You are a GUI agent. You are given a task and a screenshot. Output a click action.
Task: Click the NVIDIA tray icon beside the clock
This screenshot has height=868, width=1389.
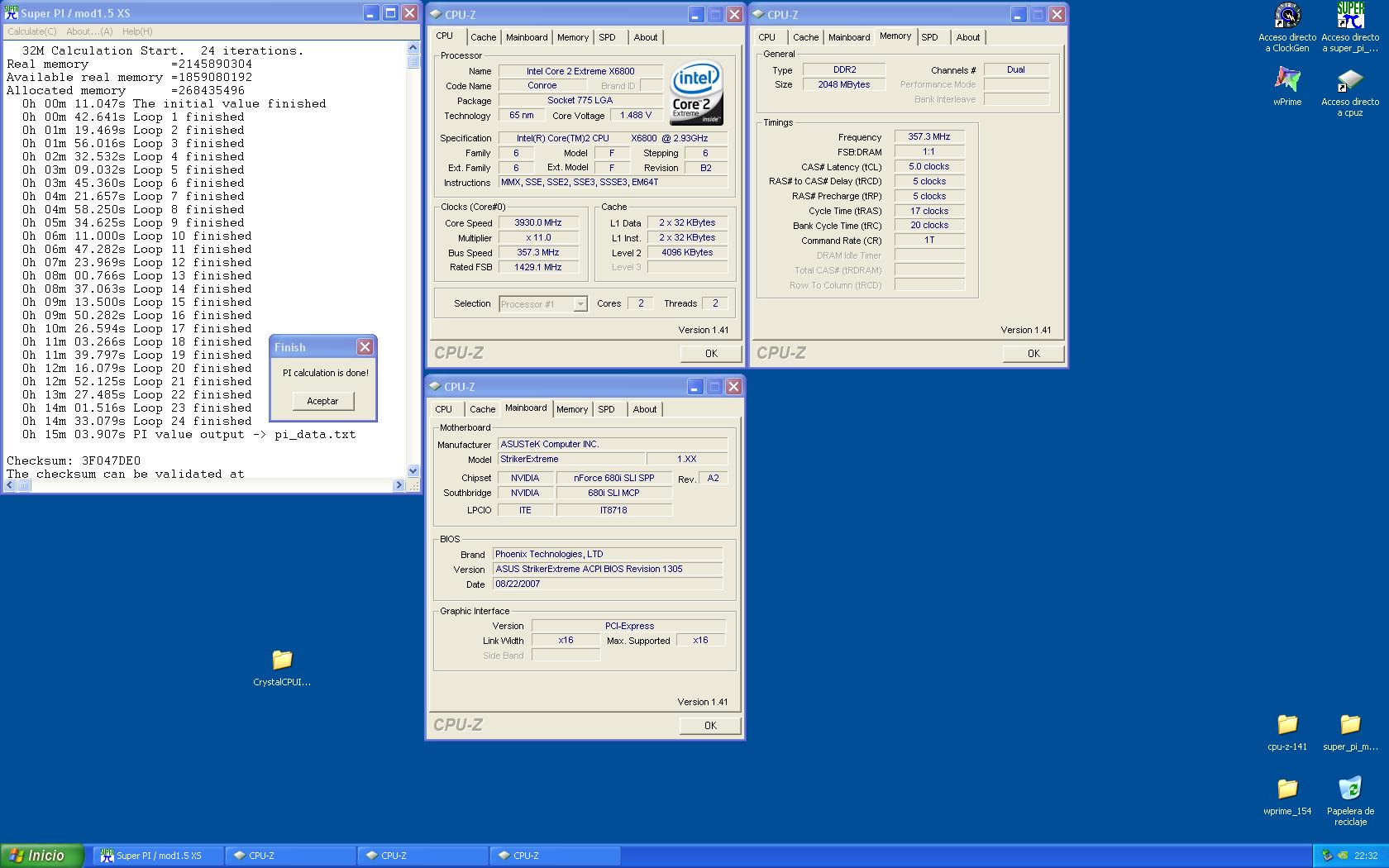[x=1343, y=856]
